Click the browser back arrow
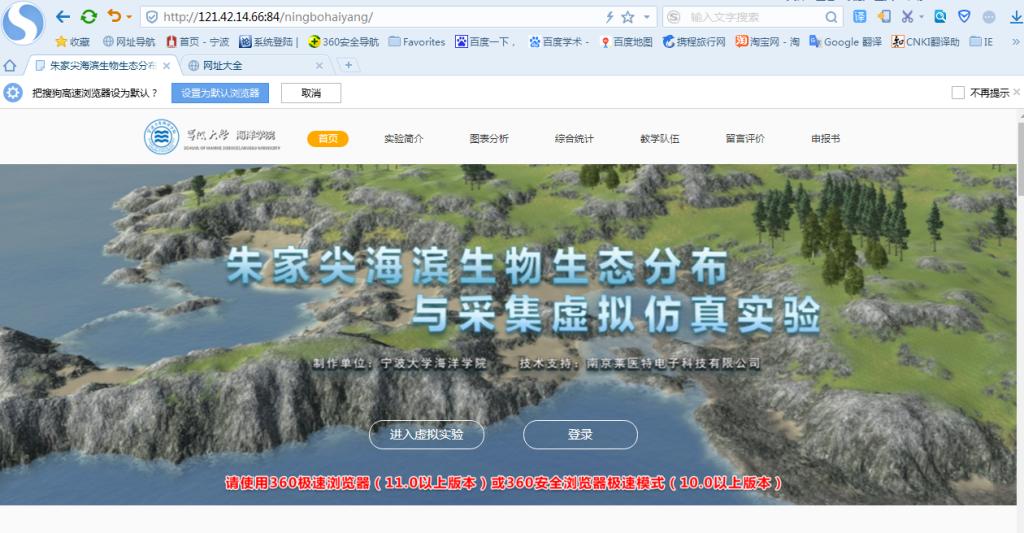1024x533 pixels. pyautogui.click(x=63, y=17)
